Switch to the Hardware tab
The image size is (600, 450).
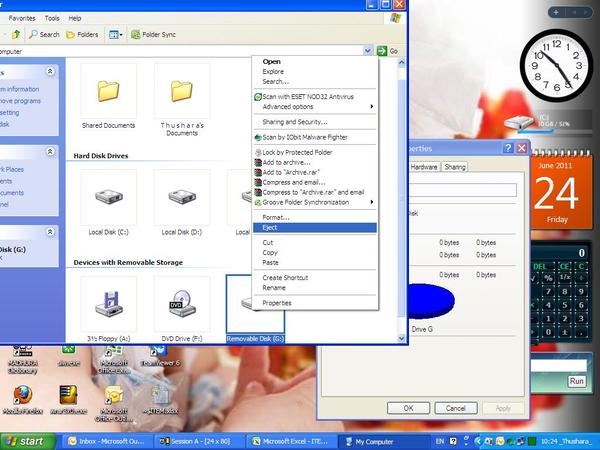[424, 167]
